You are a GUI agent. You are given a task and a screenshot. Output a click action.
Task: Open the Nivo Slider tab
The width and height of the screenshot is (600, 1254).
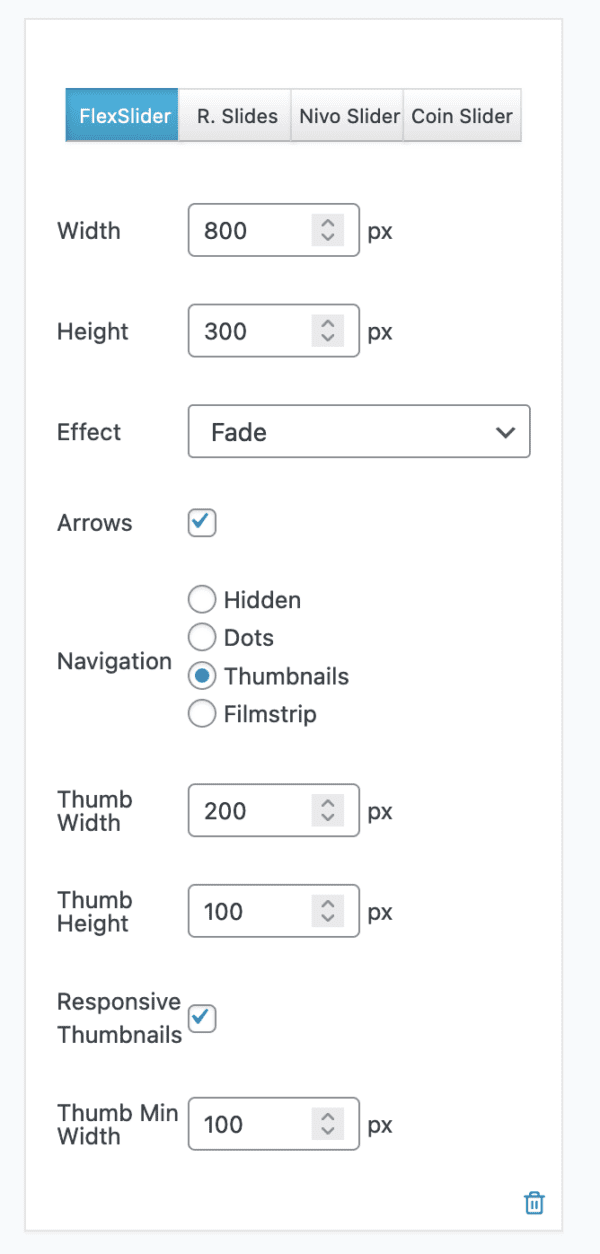pos(347,115)
